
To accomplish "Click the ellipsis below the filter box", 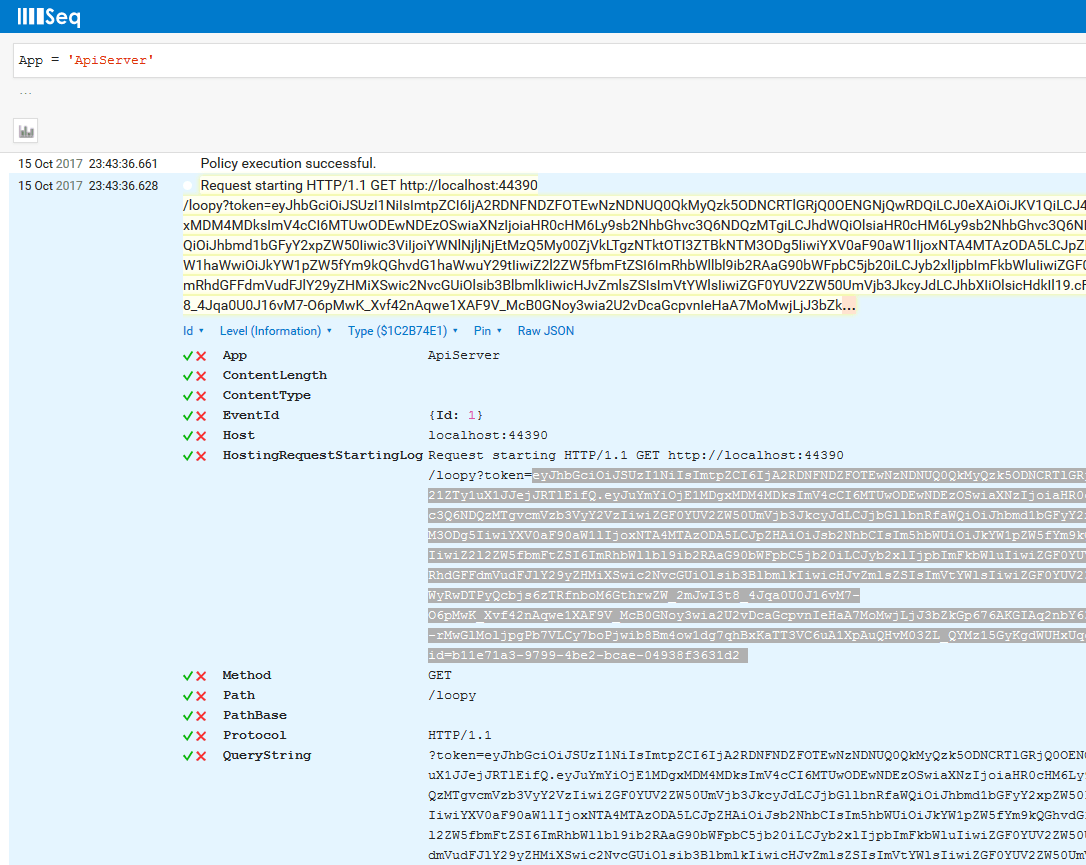I will coord(25,95).
